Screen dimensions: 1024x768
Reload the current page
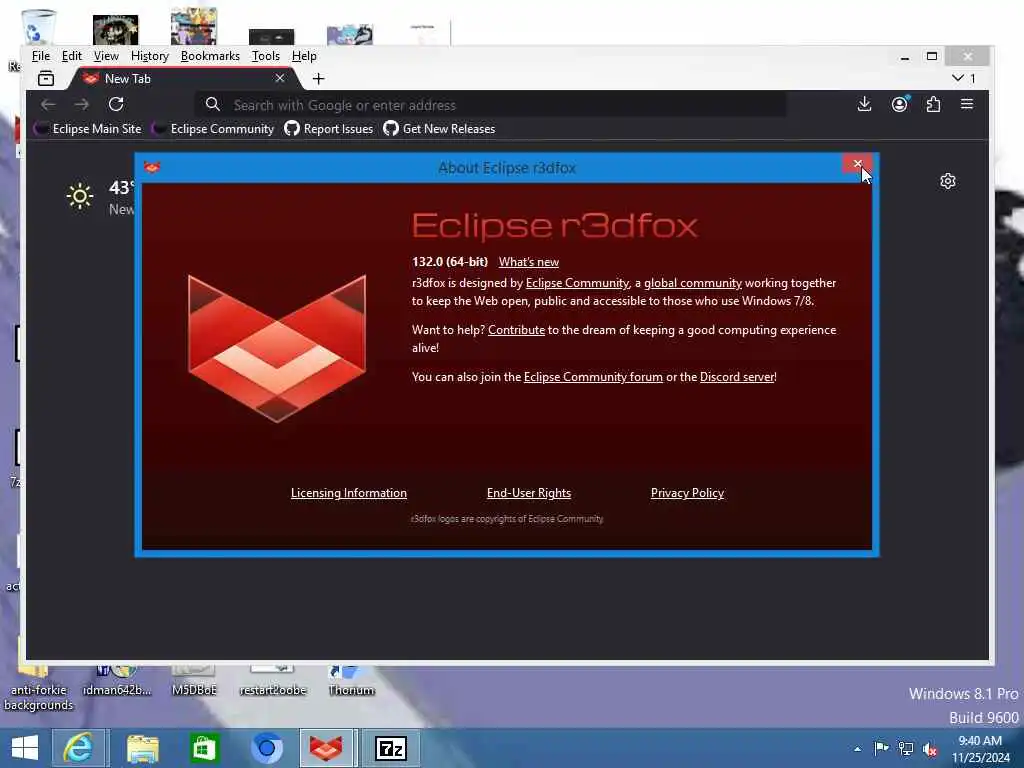click(116, 104)
